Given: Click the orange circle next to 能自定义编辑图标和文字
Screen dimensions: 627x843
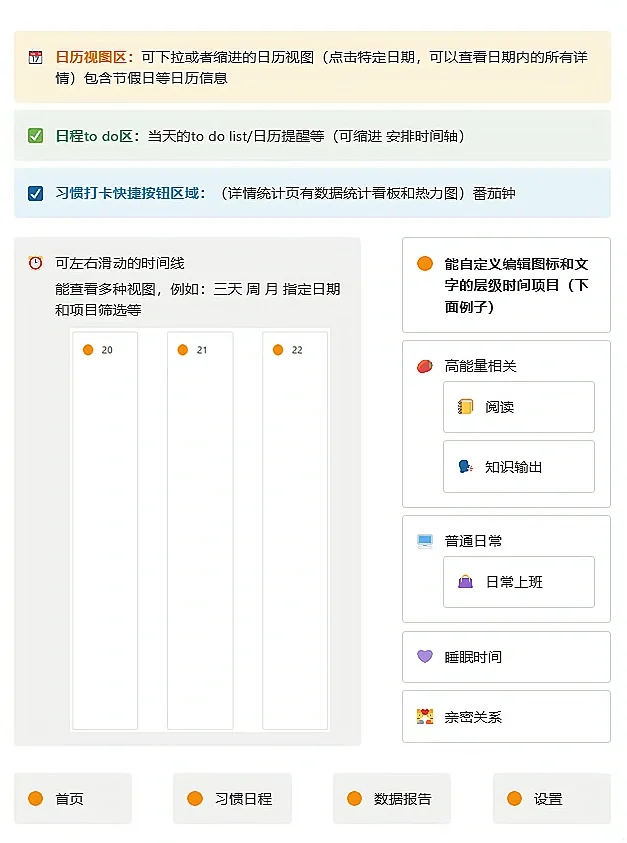Looking at the screenshot, I should tap(425, 263).
